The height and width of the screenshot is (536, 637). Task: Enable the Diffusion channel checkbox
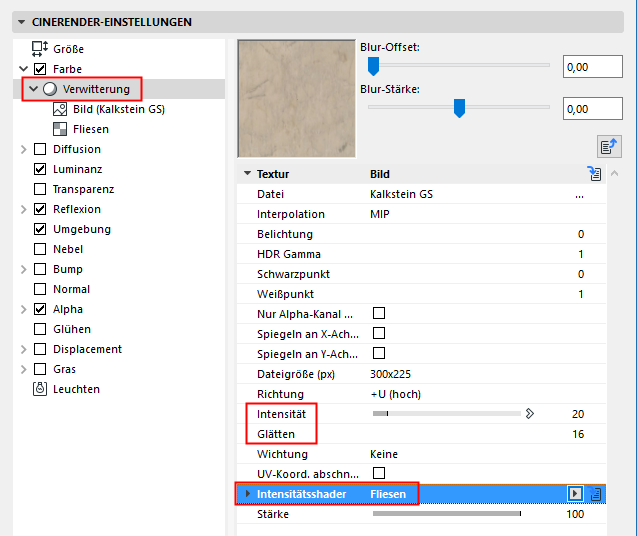(40, 149)
